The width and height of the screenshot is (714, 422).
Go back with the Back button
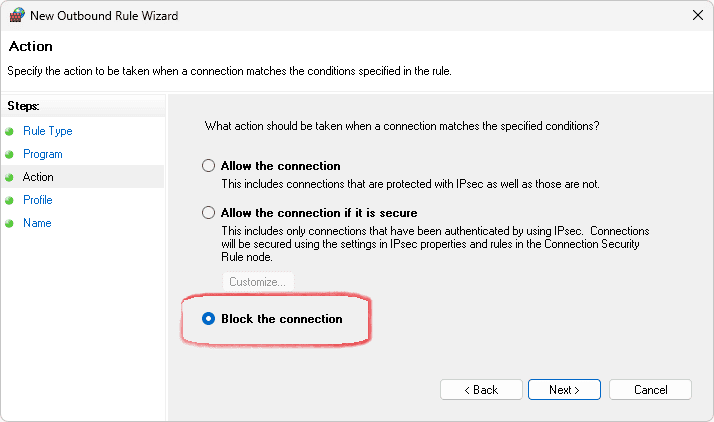point(481,389)
